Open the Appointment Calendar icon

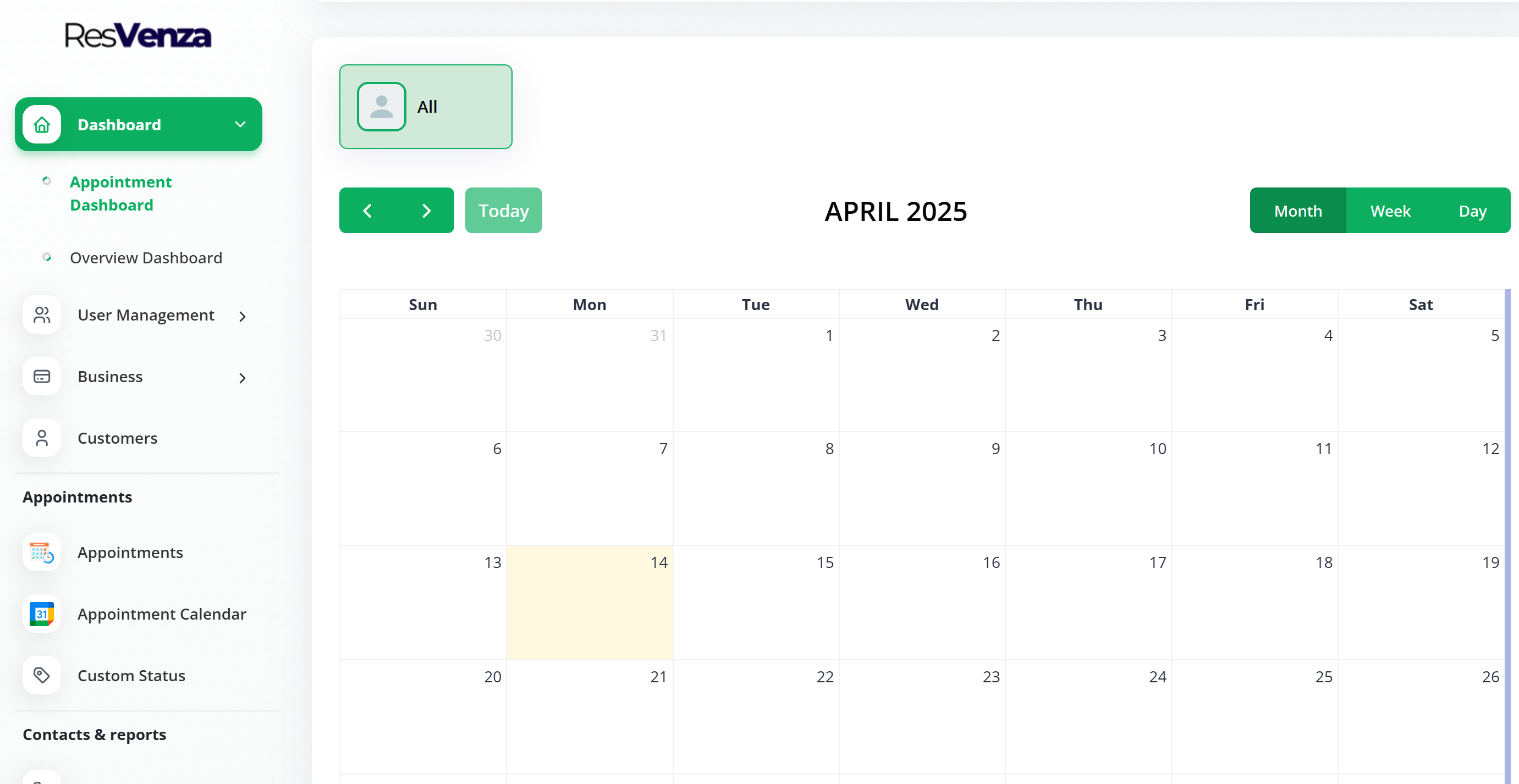[x=41, y=614]
